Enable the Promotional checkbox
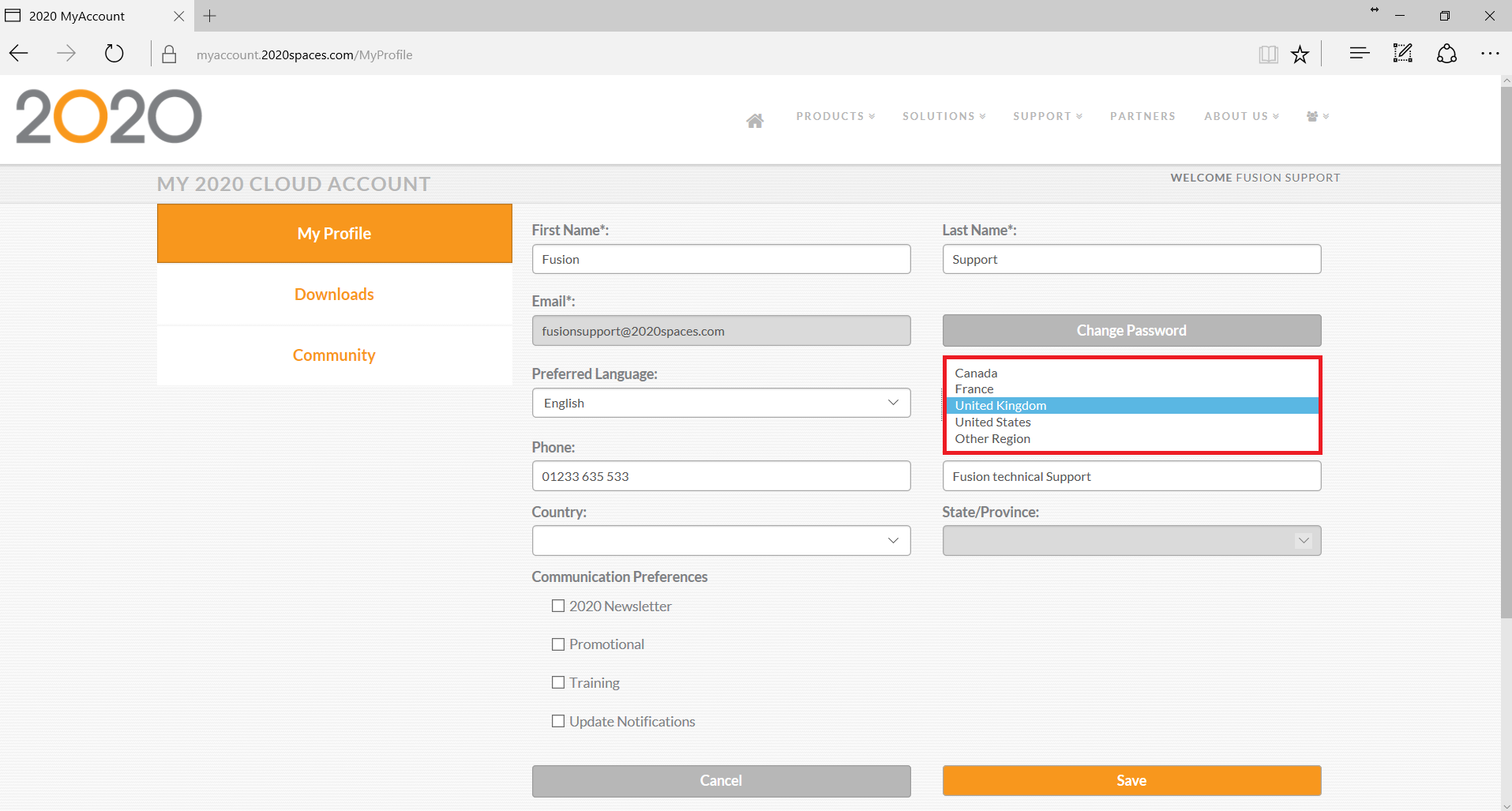The height and width of the screenshot is (811, 1512). click(x=558, y=644)
